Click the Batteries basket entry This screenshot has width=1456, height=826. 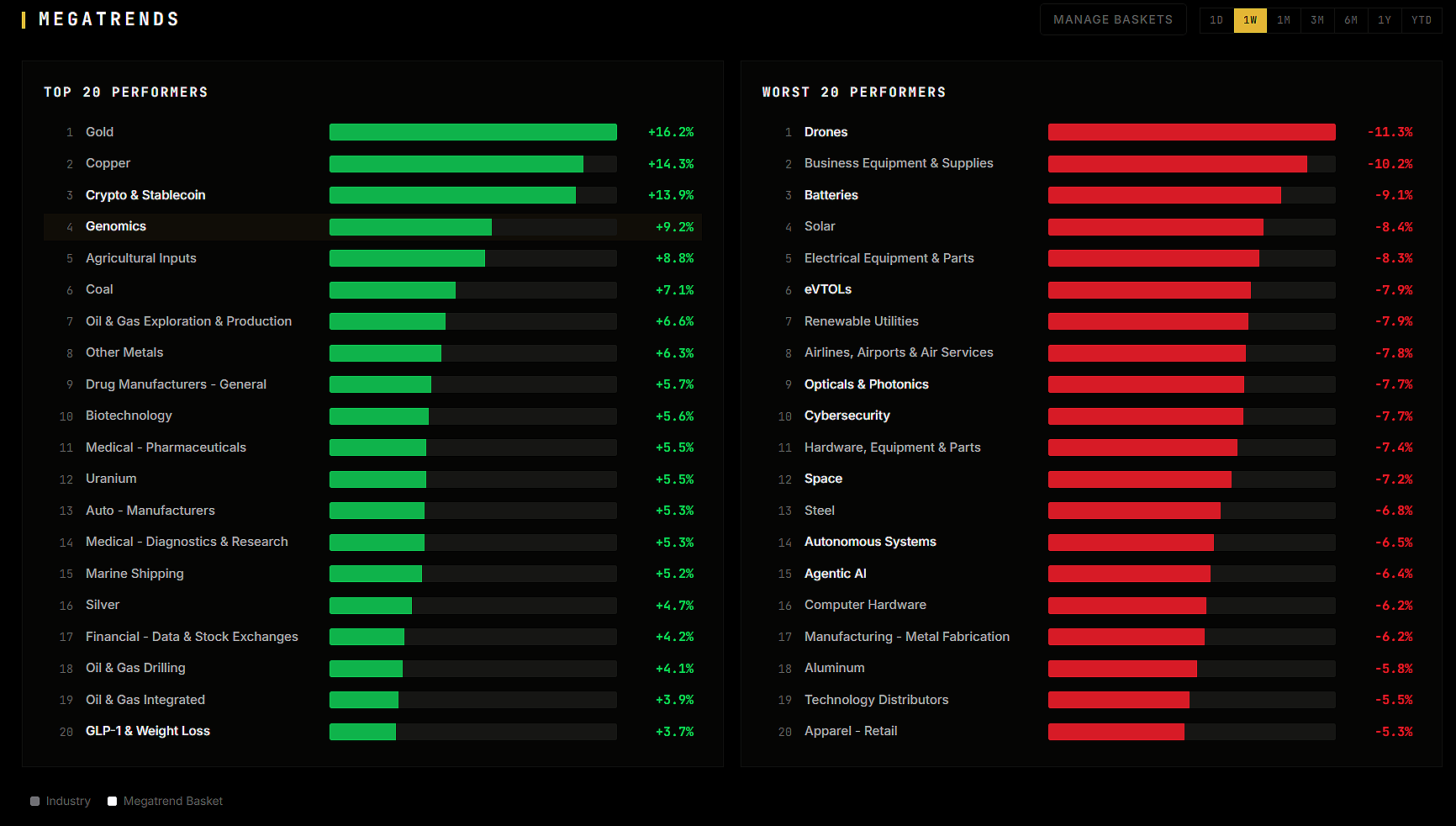click(1091, 195)
